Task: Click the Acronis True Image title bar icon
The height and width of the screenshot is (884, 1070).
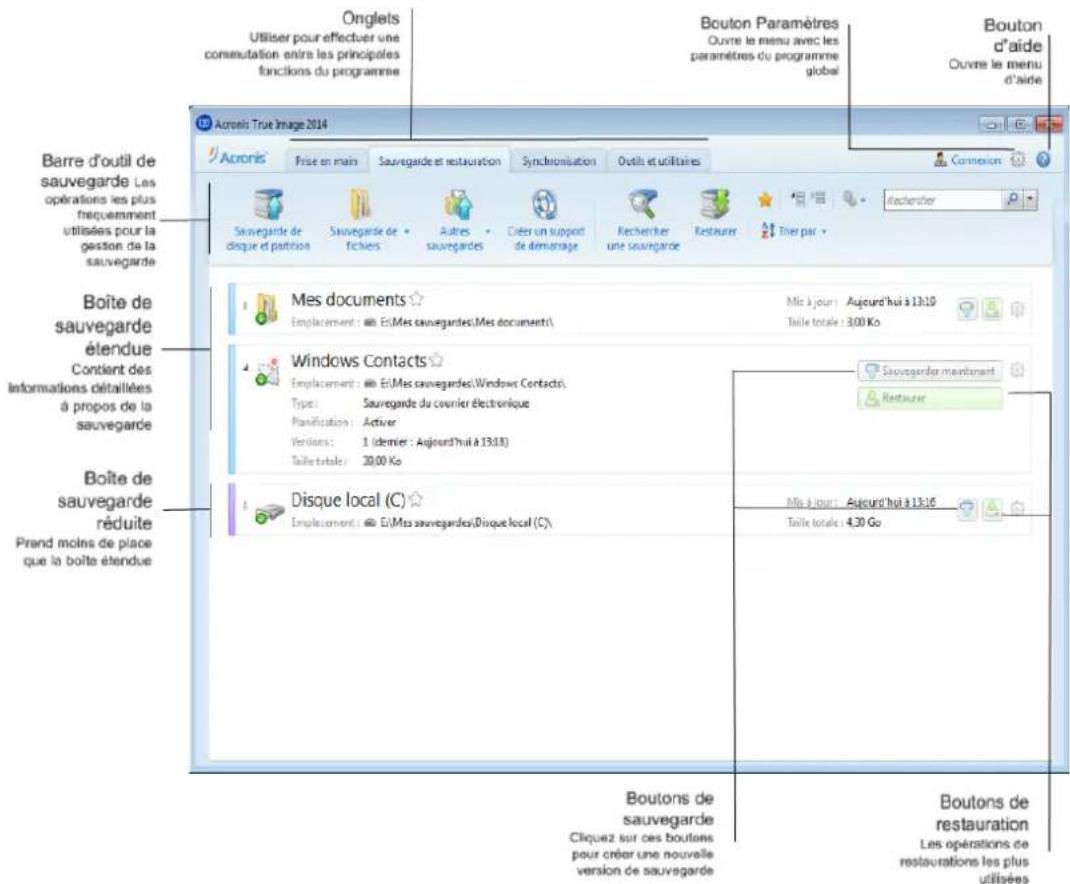Action: [204, 124]
